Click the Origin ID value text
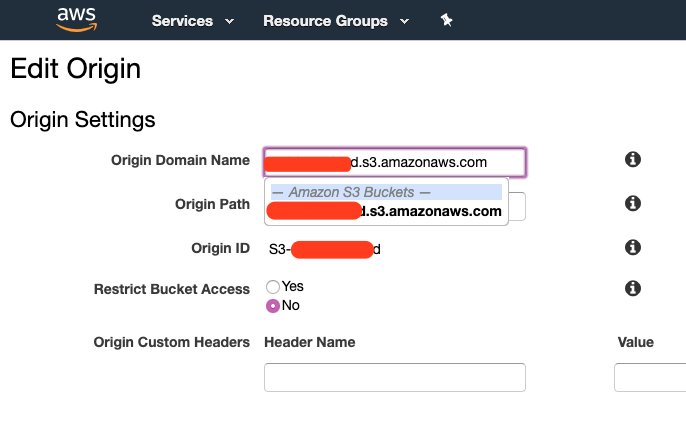 click(325, 249)
